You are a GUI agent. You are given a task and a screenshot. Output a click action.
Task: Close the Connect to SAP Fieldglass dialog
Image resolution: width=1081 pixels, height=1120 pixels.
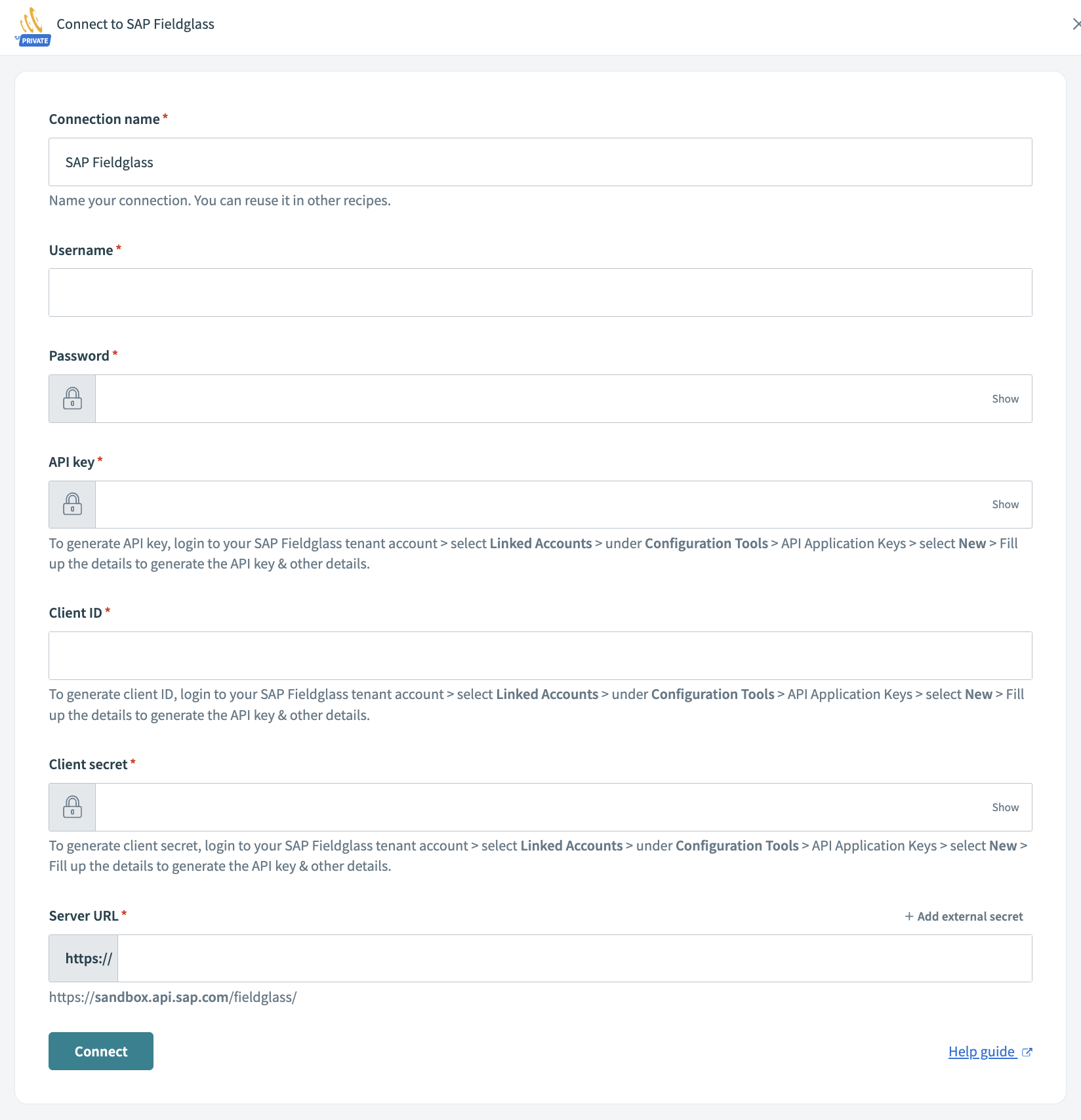tap(1076, 24)
